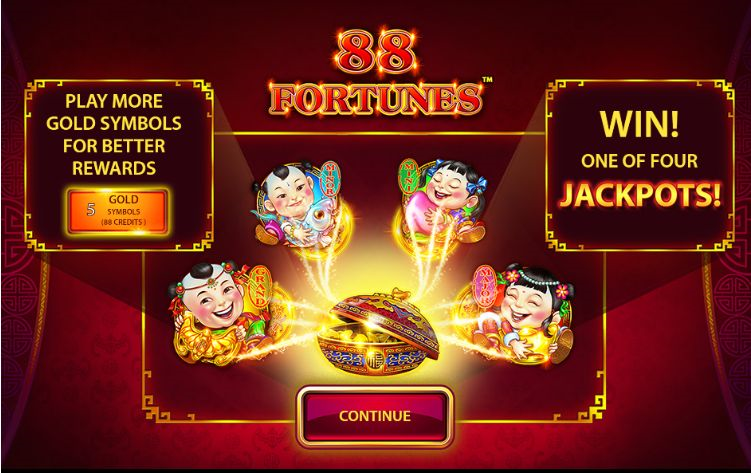Tap the green MINI label tag
This screenshot has width=751, height=473.
(409, 176)
